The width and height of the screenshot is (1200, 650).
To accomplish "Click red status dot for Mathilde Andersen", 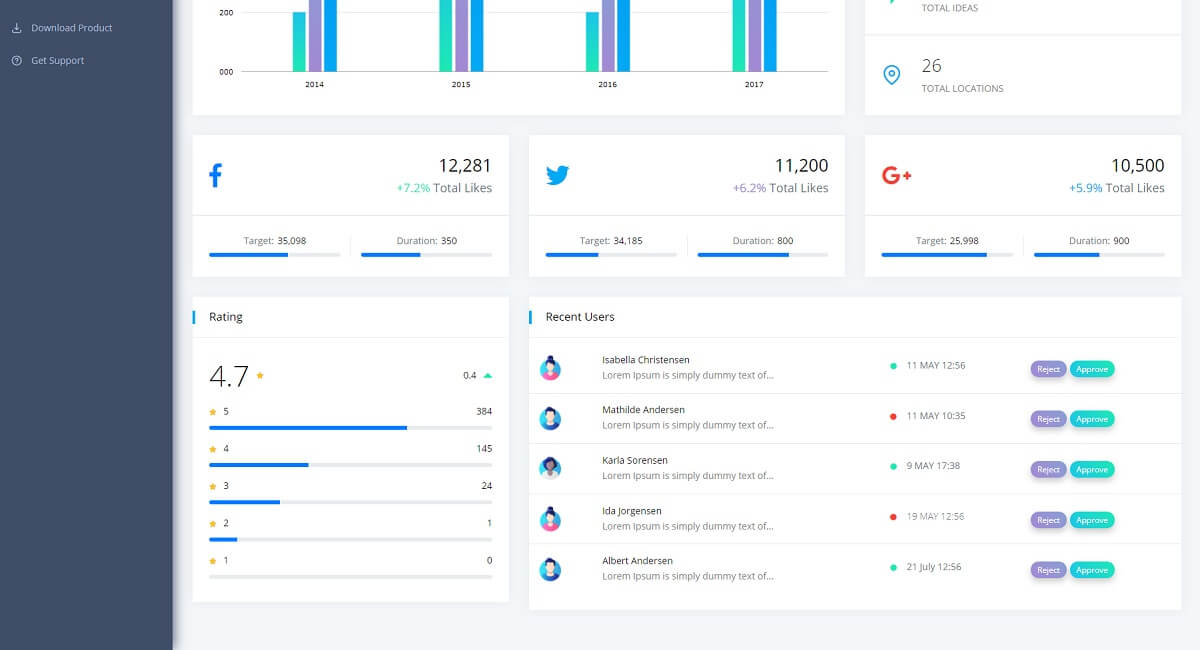I will 893,416.
